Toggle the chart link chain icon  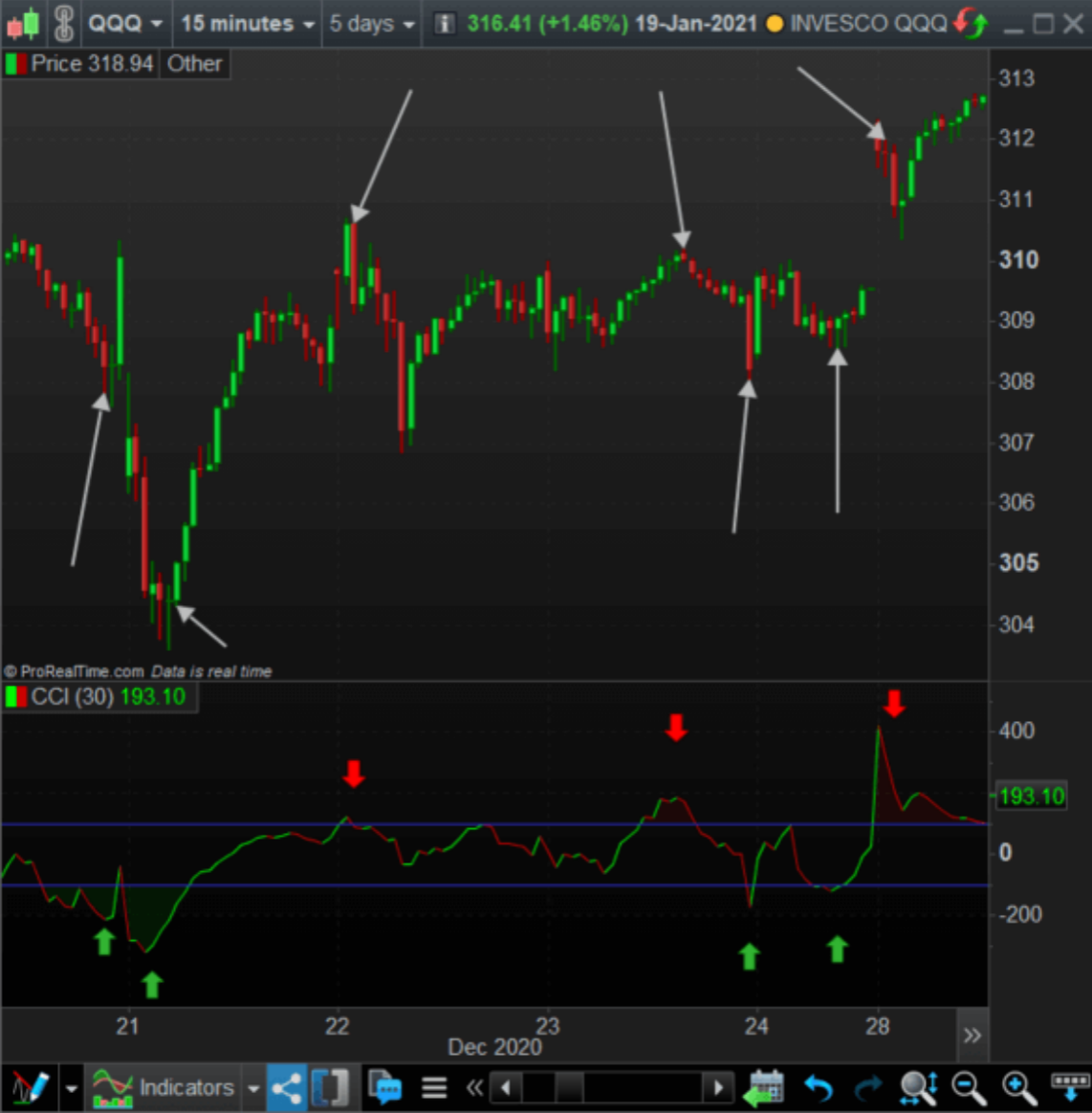[63, 23]
